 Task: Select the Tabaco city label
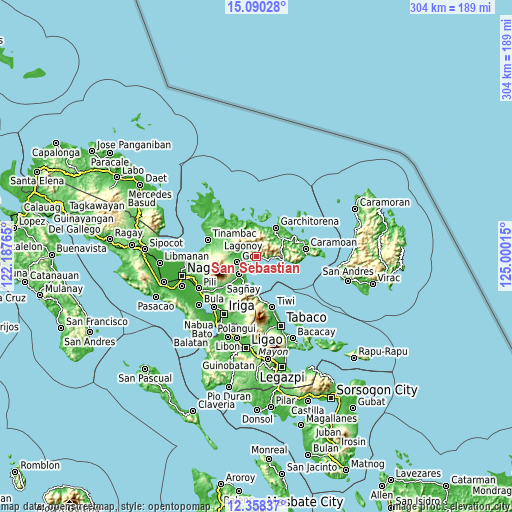point(306,317)
